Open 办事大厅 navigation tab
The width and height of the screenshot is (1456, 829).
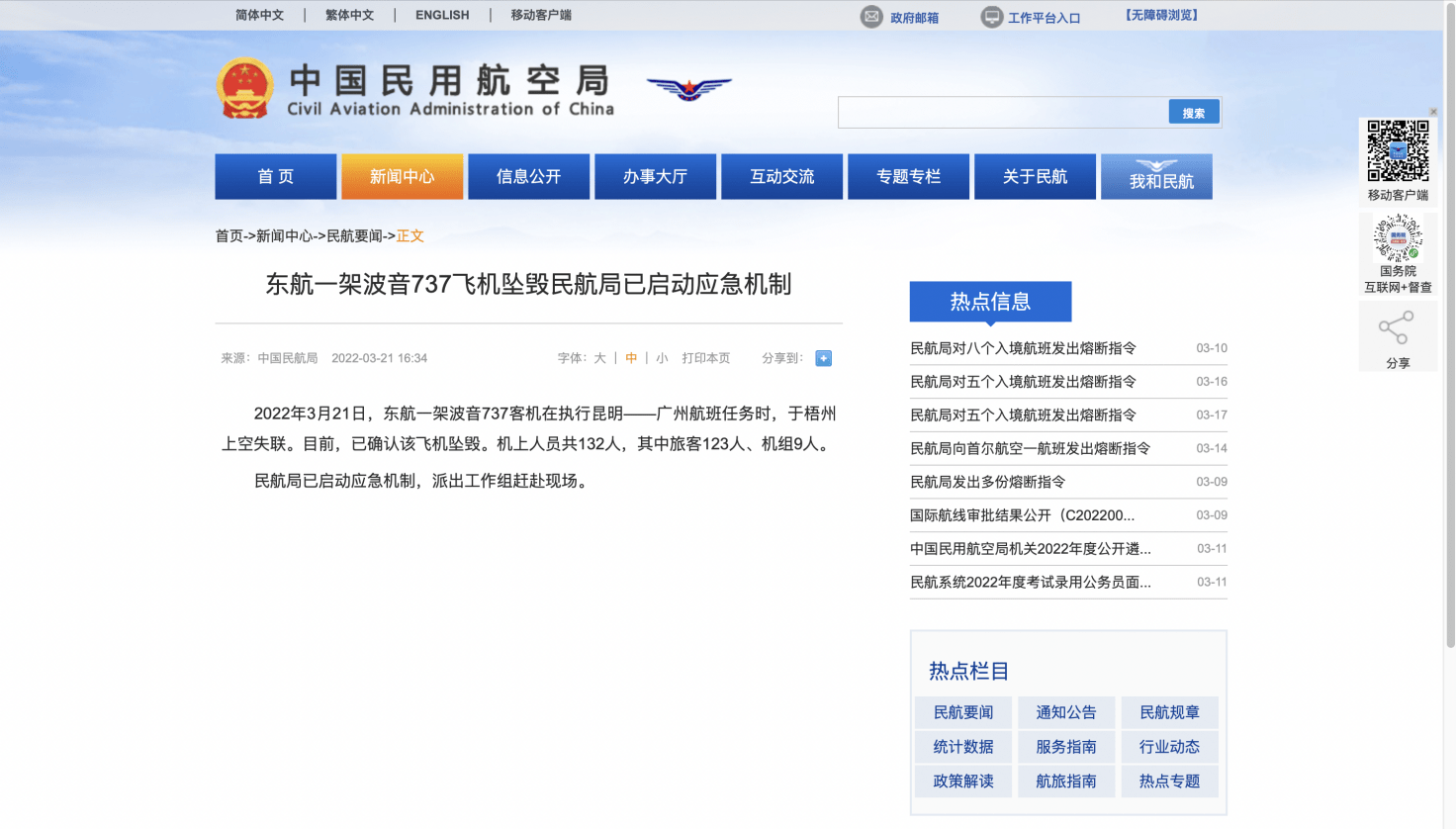(x=656, y=176)
